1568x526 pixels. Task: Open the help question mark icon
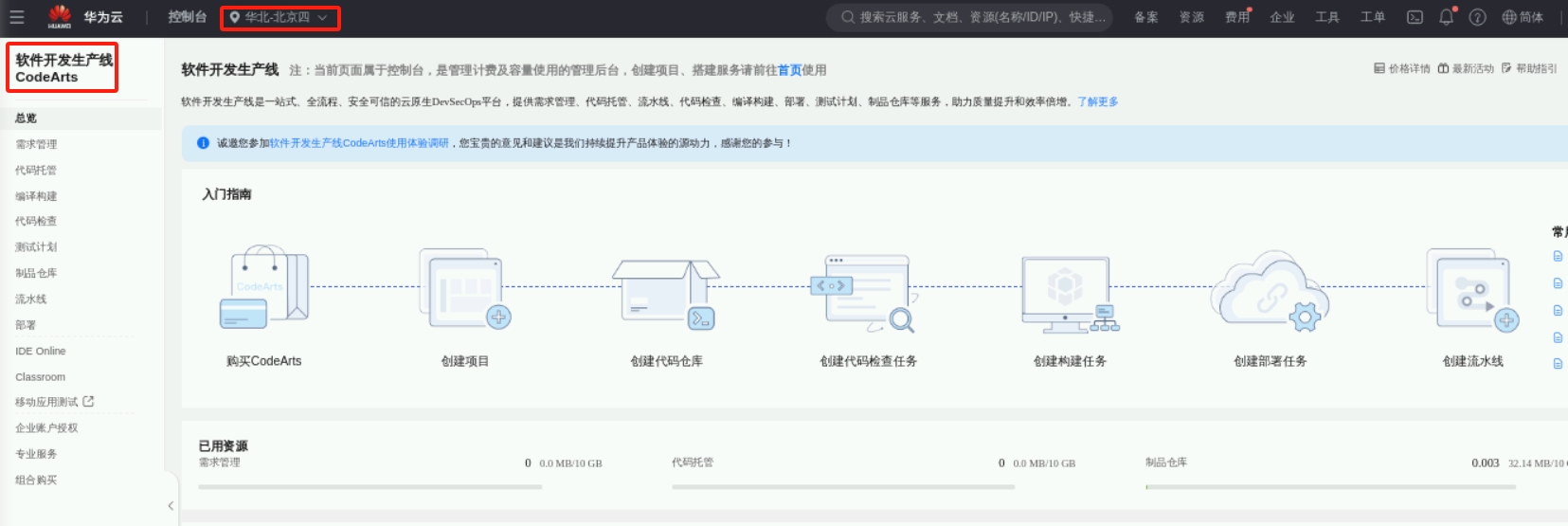click(1478, 17)
